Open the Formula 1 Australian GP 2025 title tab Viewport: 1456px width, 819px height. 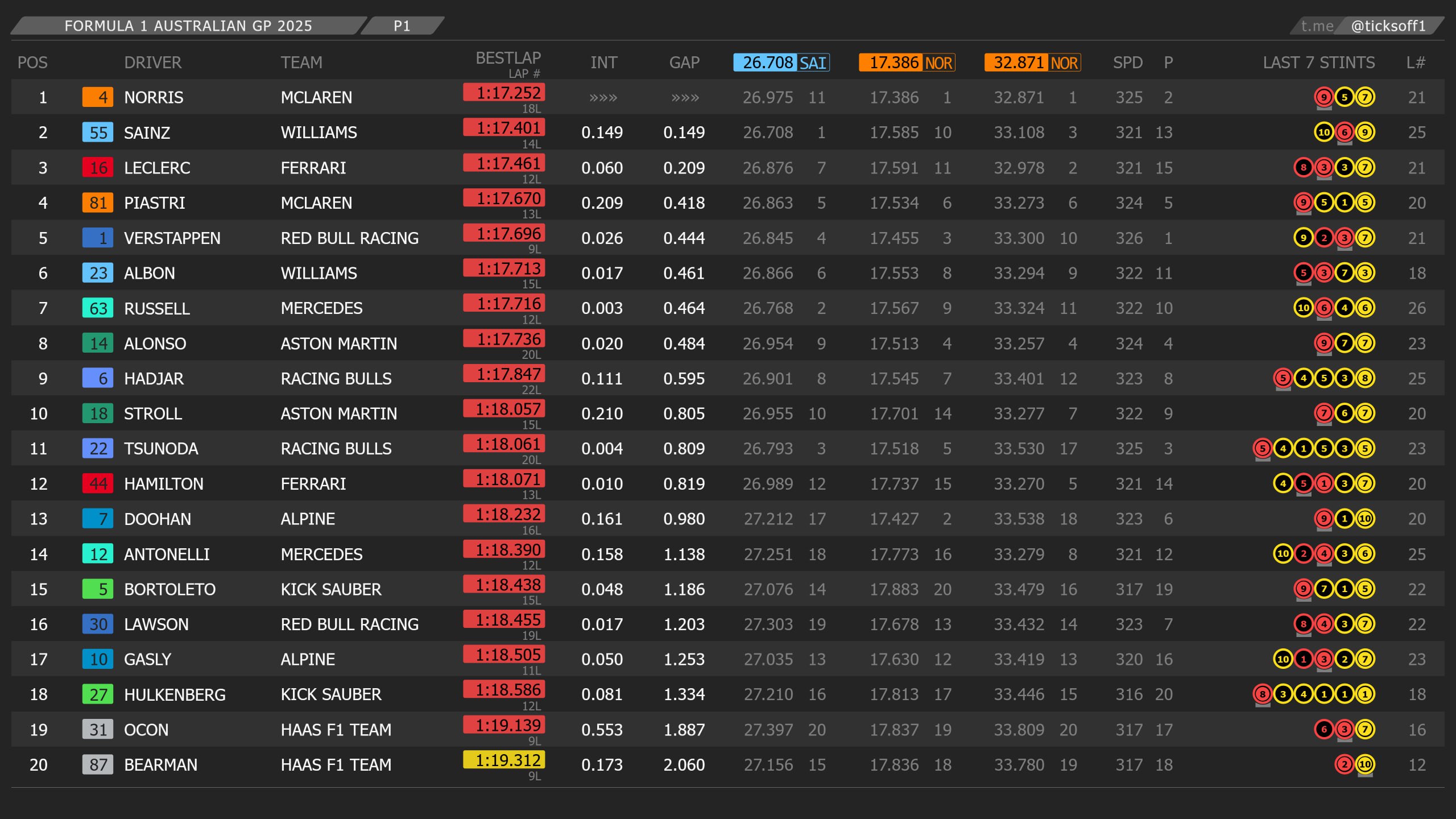tap(188, 26)
